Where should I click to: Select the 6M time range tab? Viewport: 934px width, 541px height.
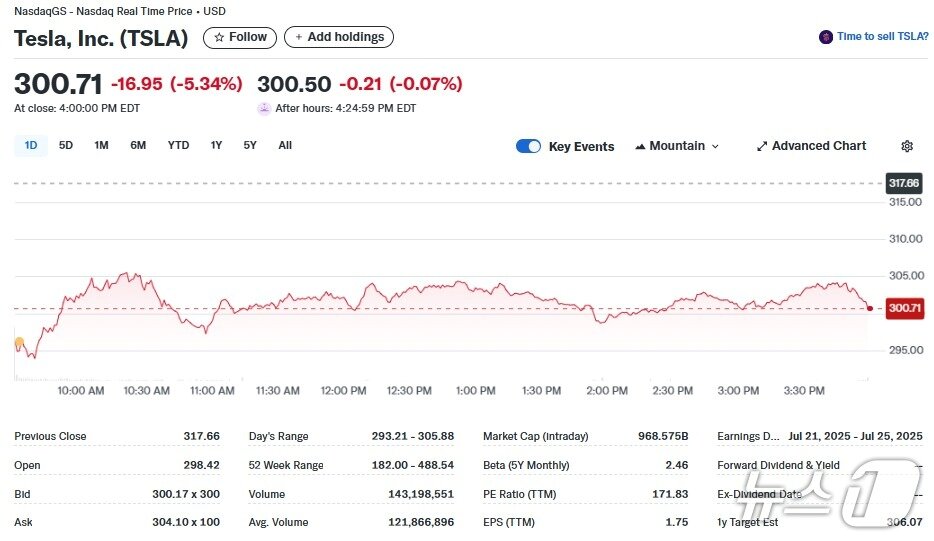coord(138,145)
